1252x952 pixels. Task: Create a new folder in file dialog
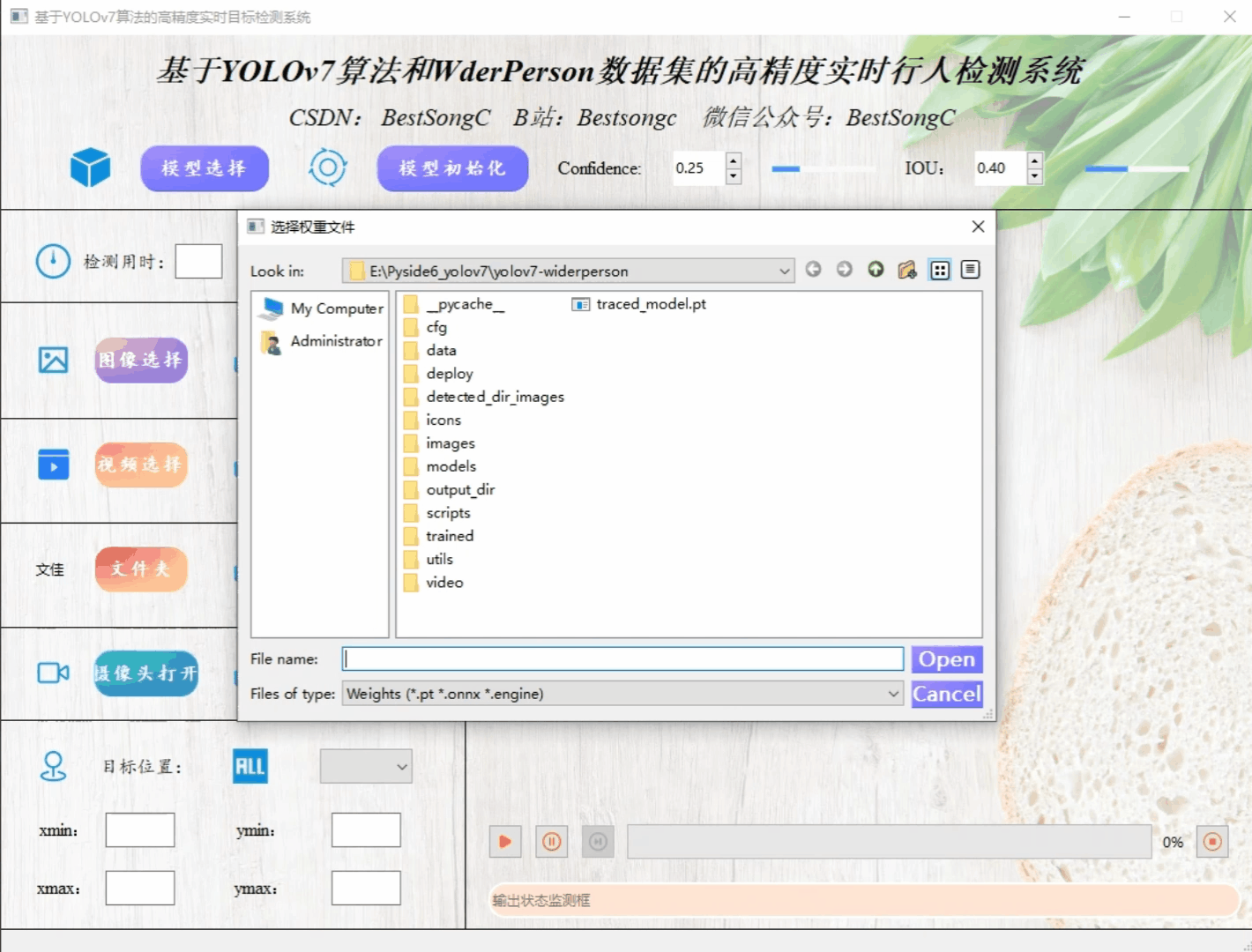[907, 270]
